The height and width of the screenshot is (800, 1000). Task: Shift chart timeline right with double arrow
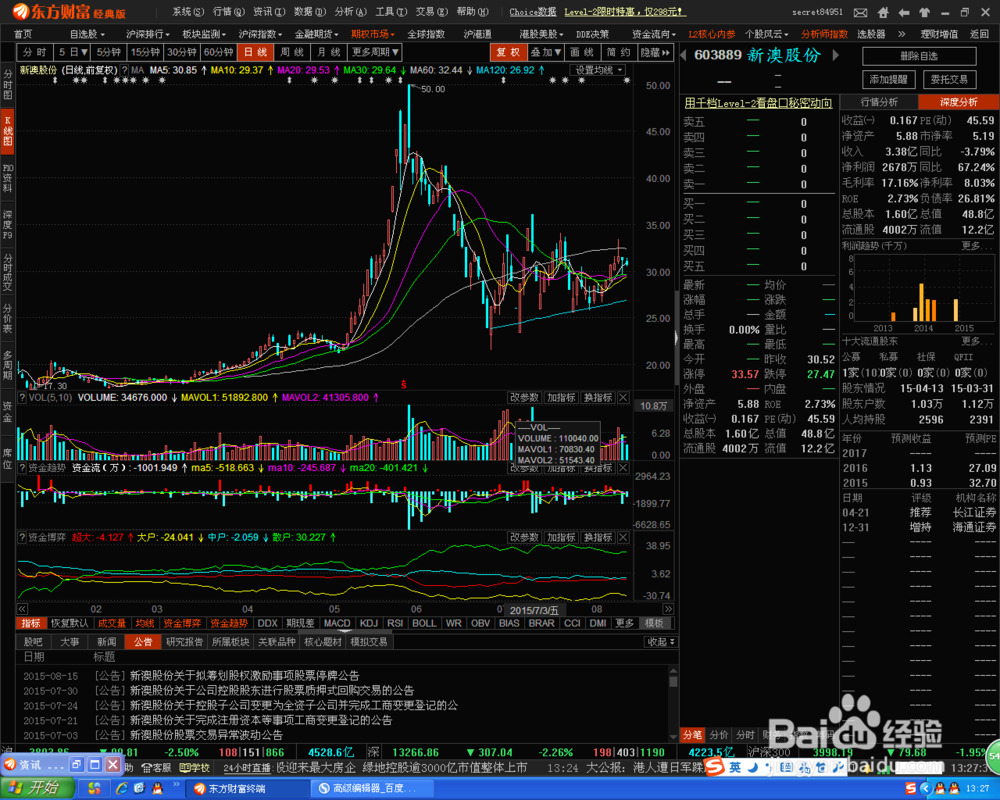pos(668,609)
